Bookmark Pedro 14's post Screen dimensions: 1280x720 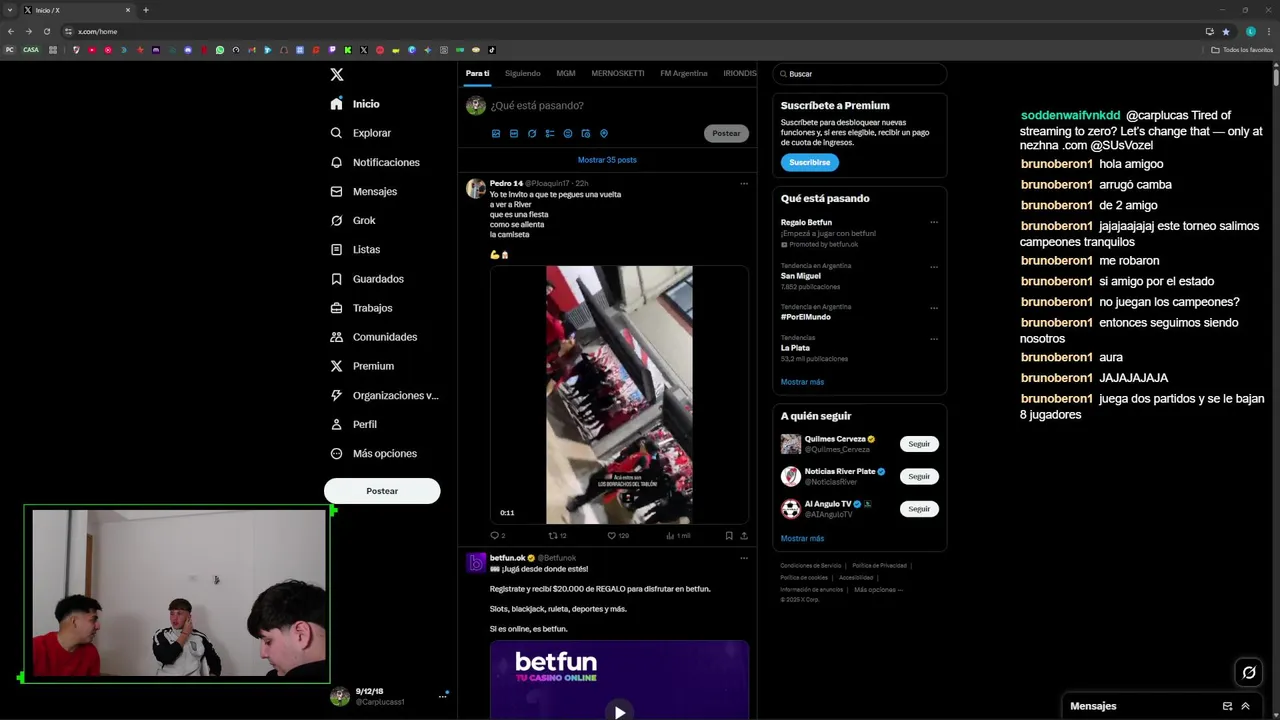(729, 536)
